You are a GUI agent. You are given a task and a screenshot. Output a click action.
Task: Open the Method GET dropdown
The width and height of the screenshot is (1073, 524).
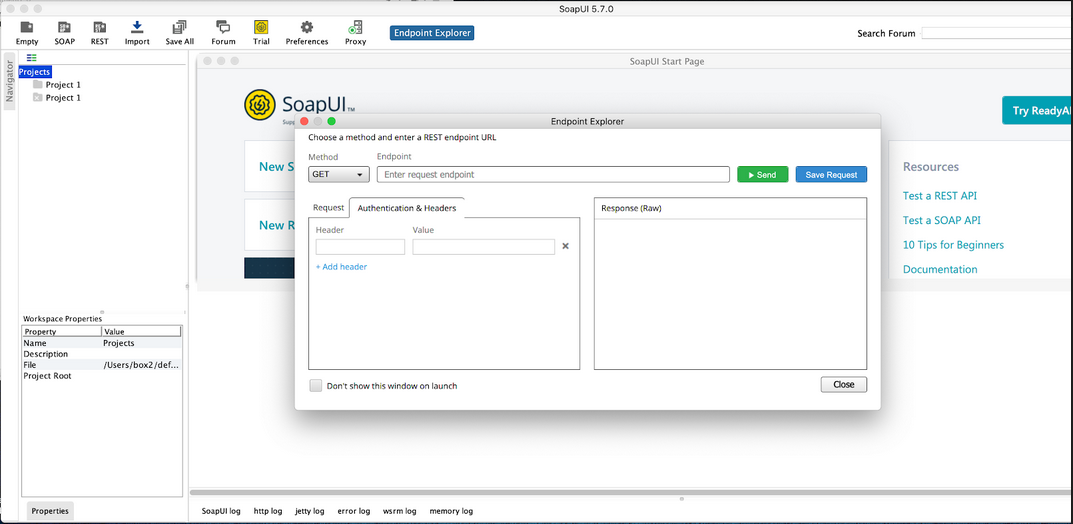click(339, 174)
